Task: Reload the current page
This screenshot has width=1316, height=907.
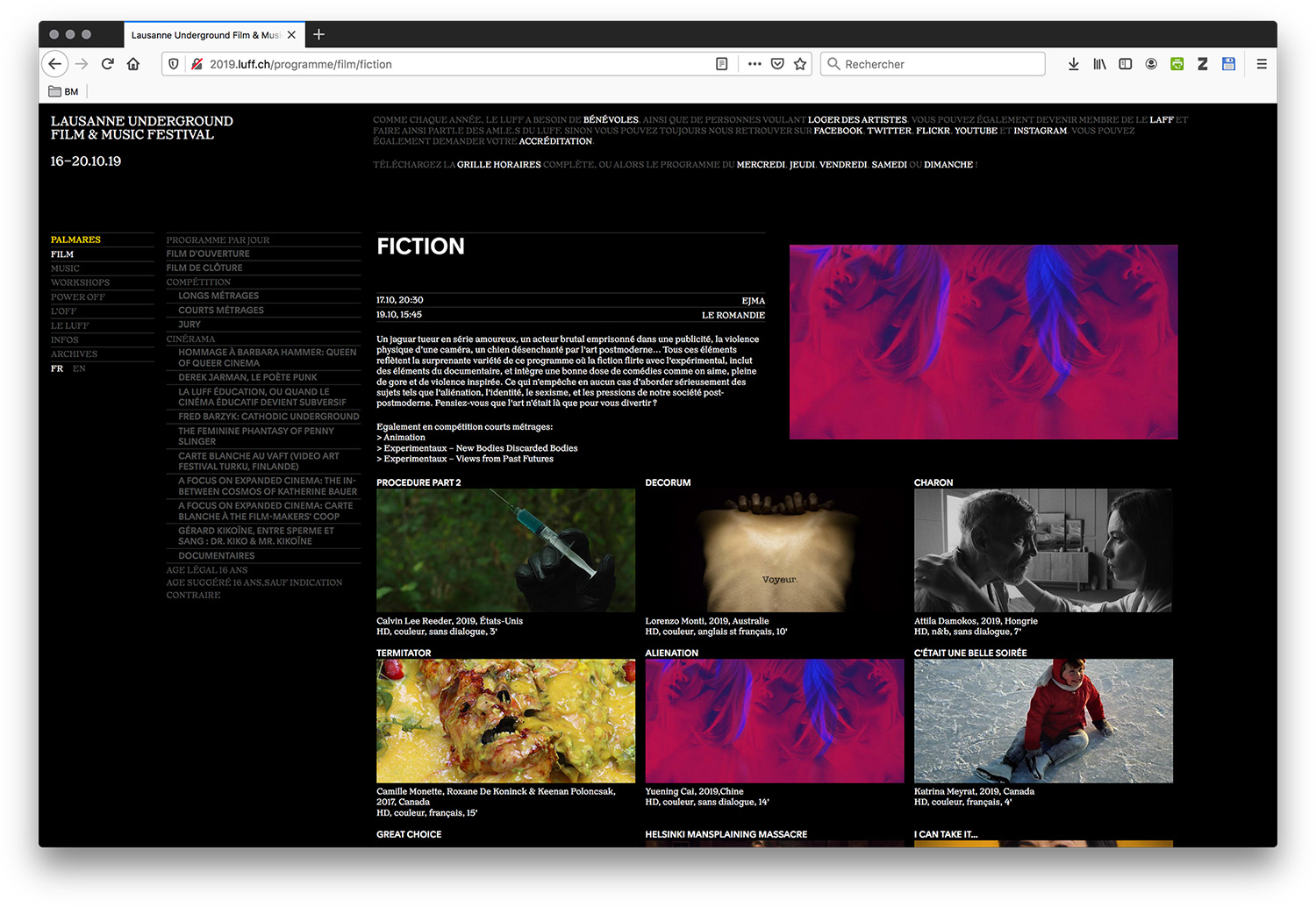Action: (x=107, y=64)
